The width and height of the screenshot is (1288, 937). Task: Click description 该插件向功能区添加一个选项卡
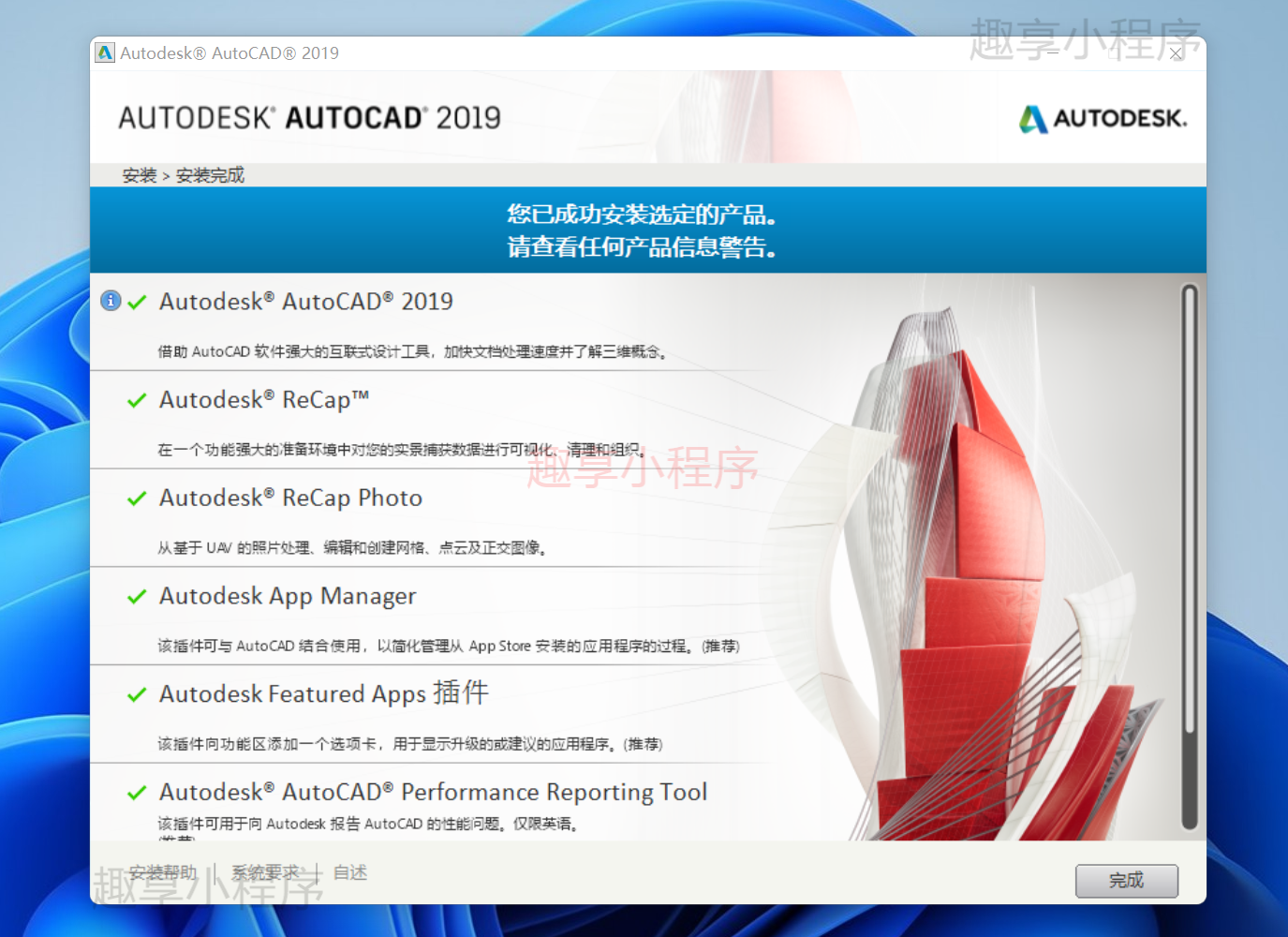(x=410, y=744)
